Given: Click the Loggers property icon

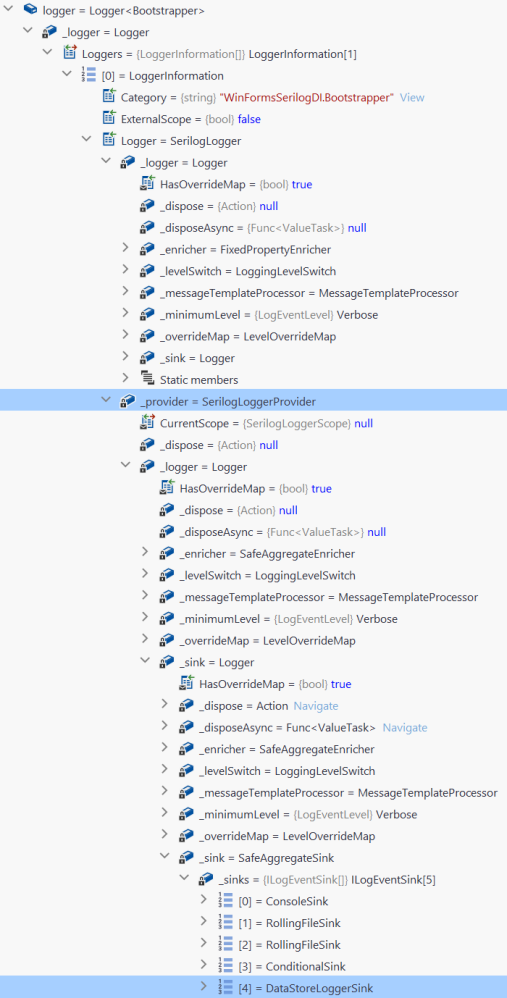Looking at the screenshot, I should coord(70,53).
